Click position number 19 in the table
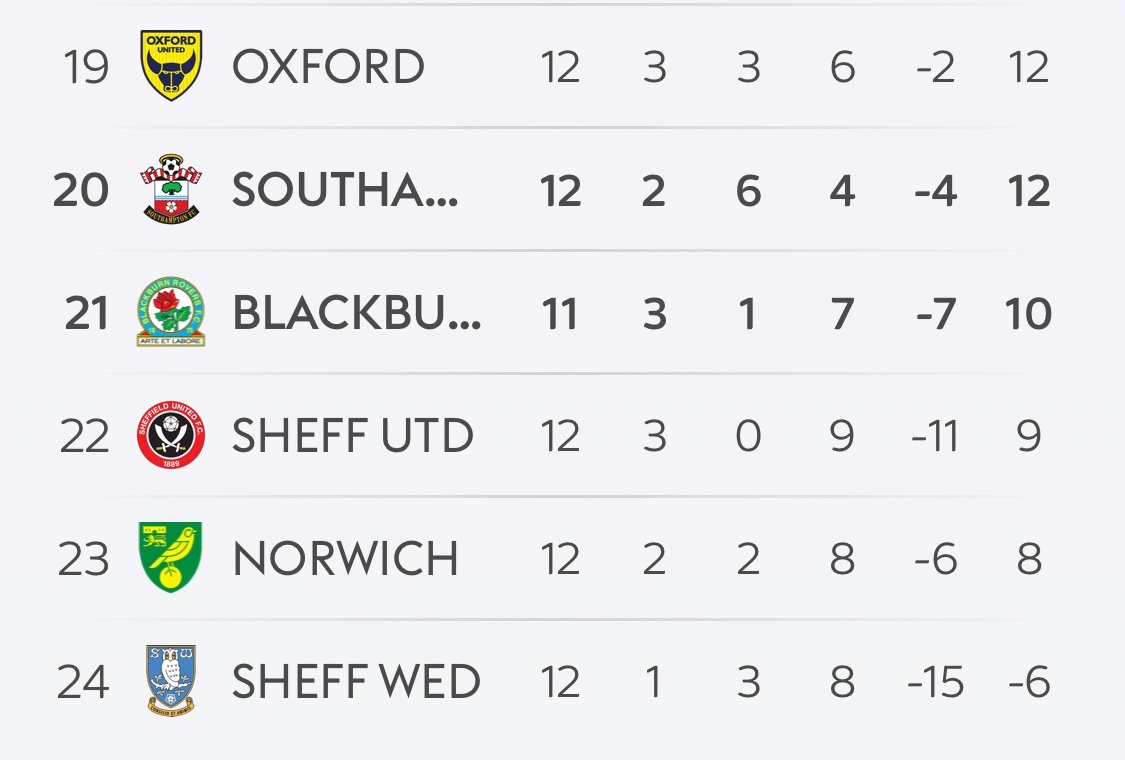The width and height of the screenshot is (1125, 760). coord(86,67)
